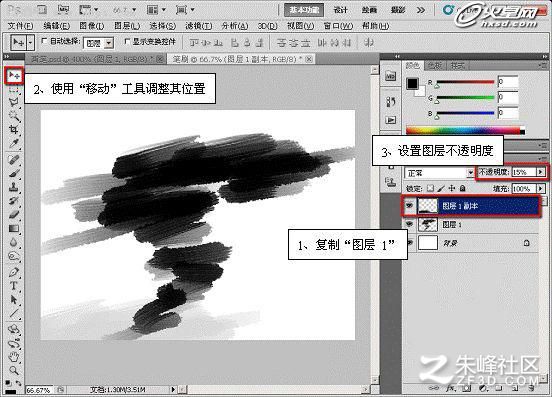Click the 不透明度 15% value field

(x=523, y=172)
